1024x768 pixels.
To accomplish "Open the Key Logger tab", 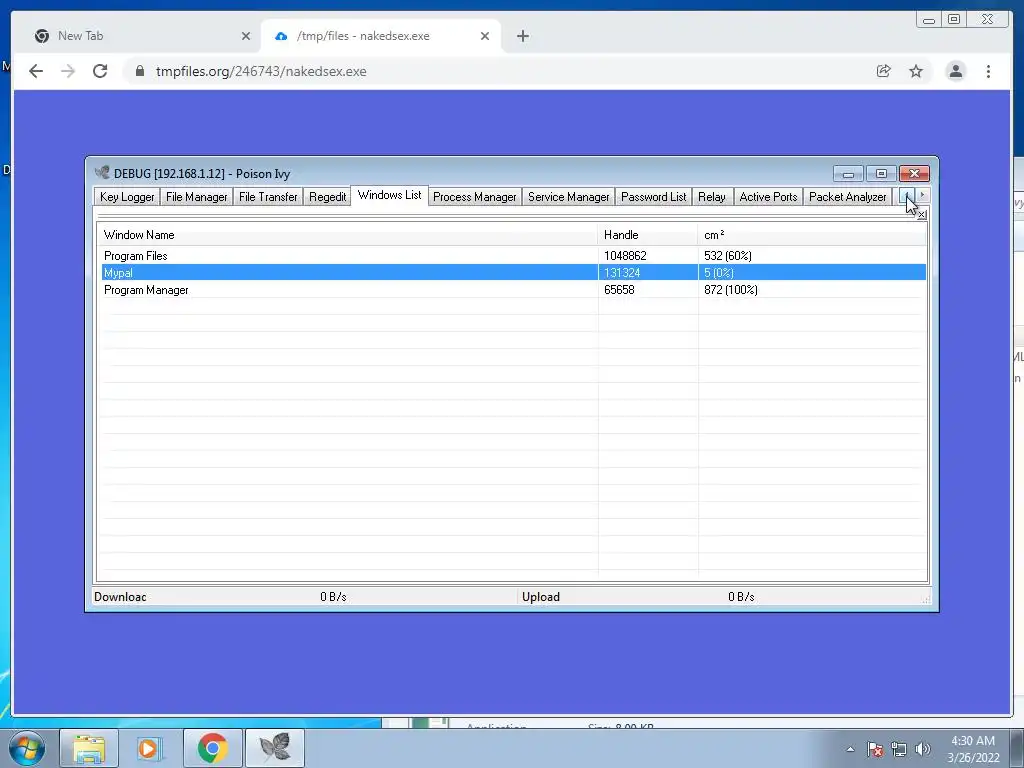I will point(127,197).
